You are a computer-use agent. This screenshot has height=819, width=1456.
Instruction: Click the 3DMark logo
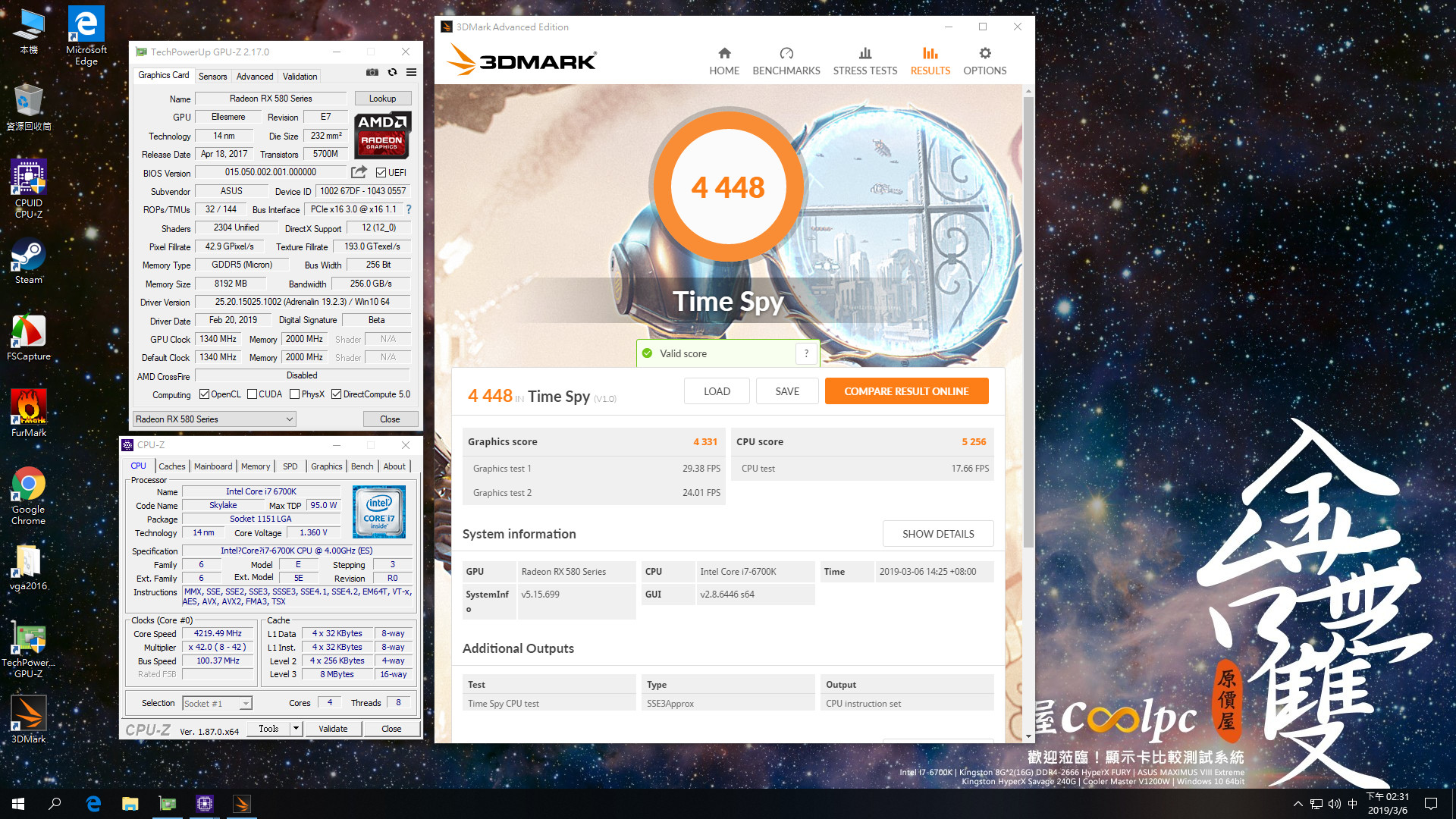pyautogui.click(x=522, y=59)
